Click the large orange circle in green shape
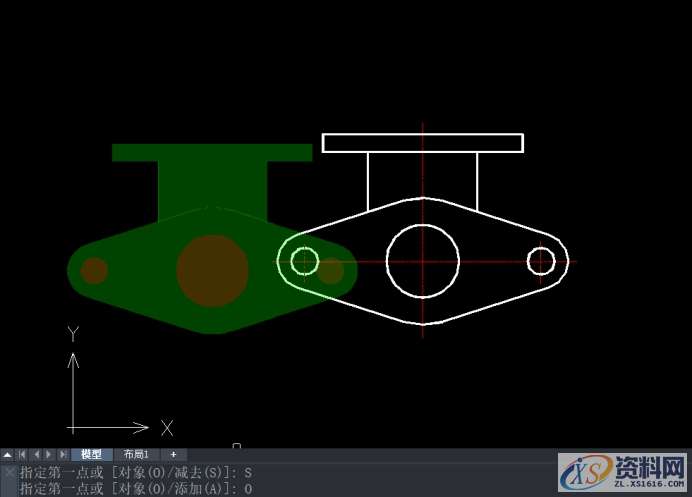This screenshot has height=497, width=692. 212,271
